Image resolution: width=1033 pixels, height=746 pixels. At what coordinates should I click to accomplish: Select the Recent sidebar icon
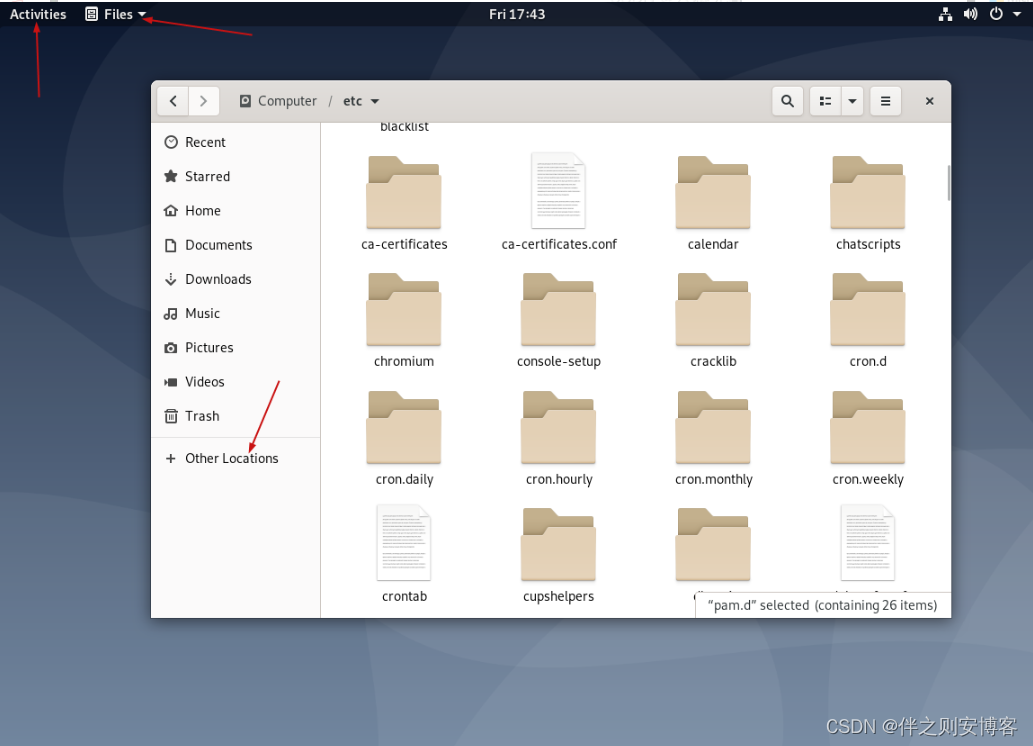click(x=171, y=142)
